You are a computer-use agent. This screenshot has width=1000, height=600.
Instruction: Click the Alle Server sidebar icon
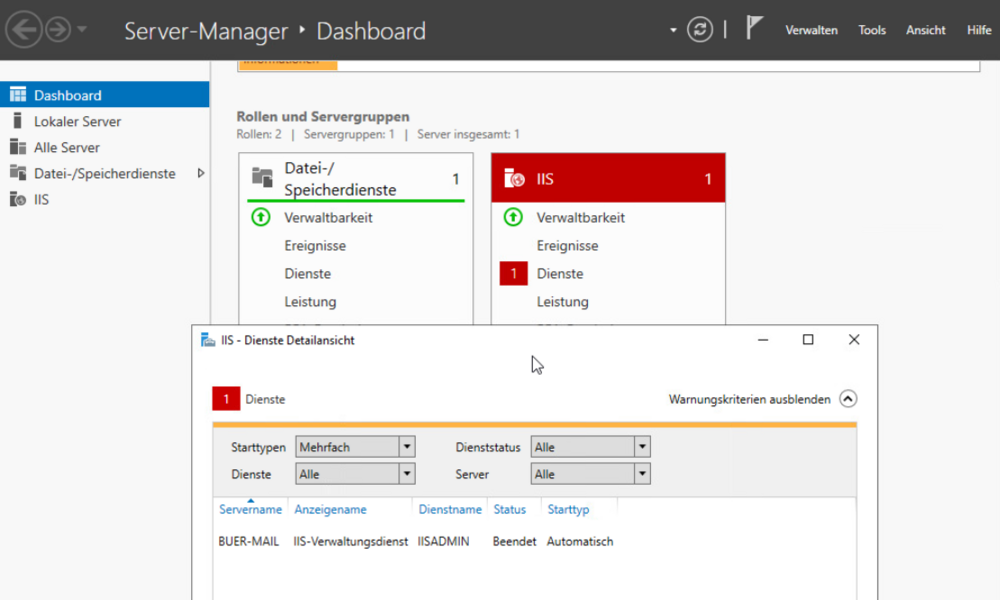pyautogui.click(x=17, y=147)
